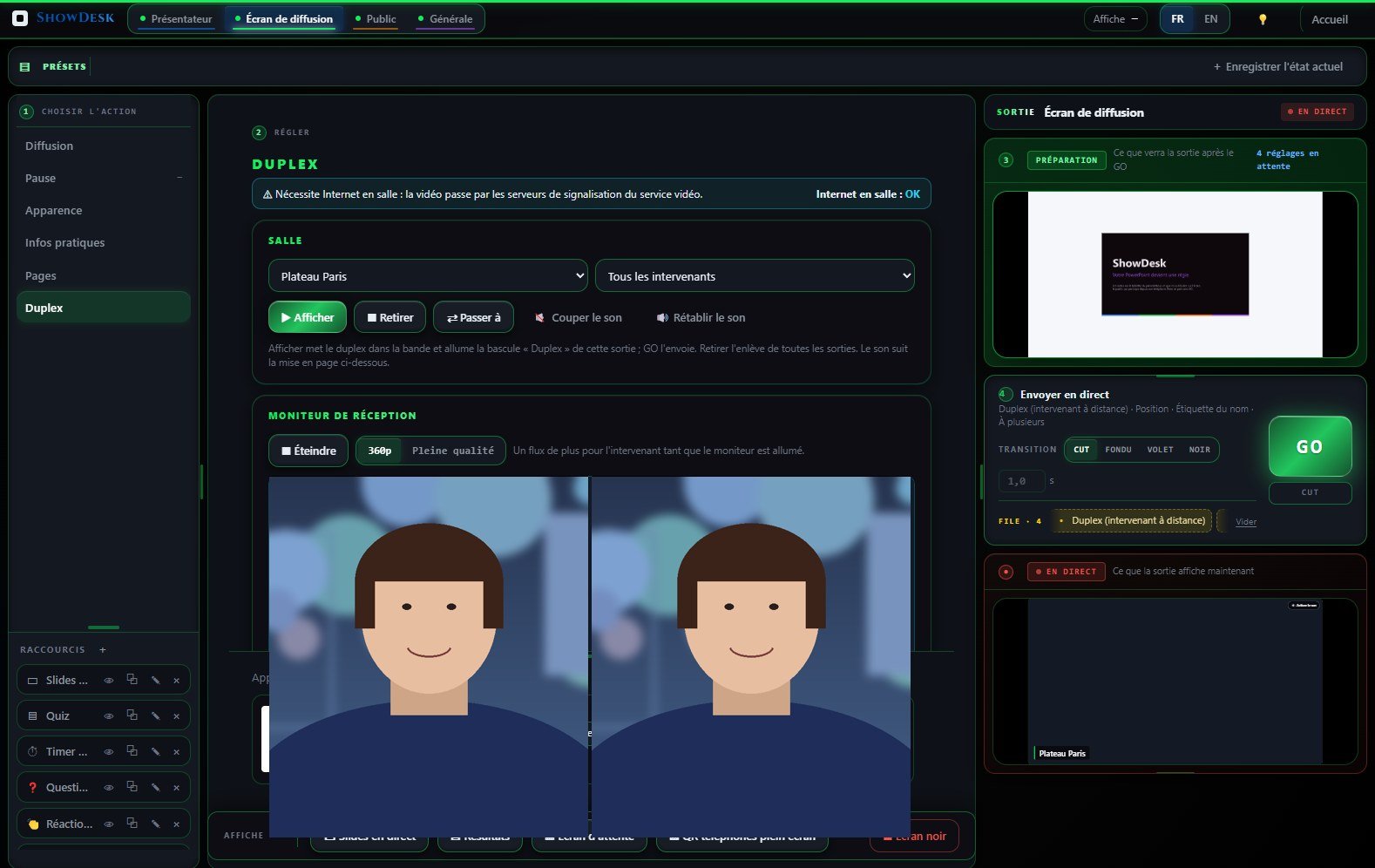
Task: Edit the Quiz shortcut with the pencil
Action: [x=155, y=715]
